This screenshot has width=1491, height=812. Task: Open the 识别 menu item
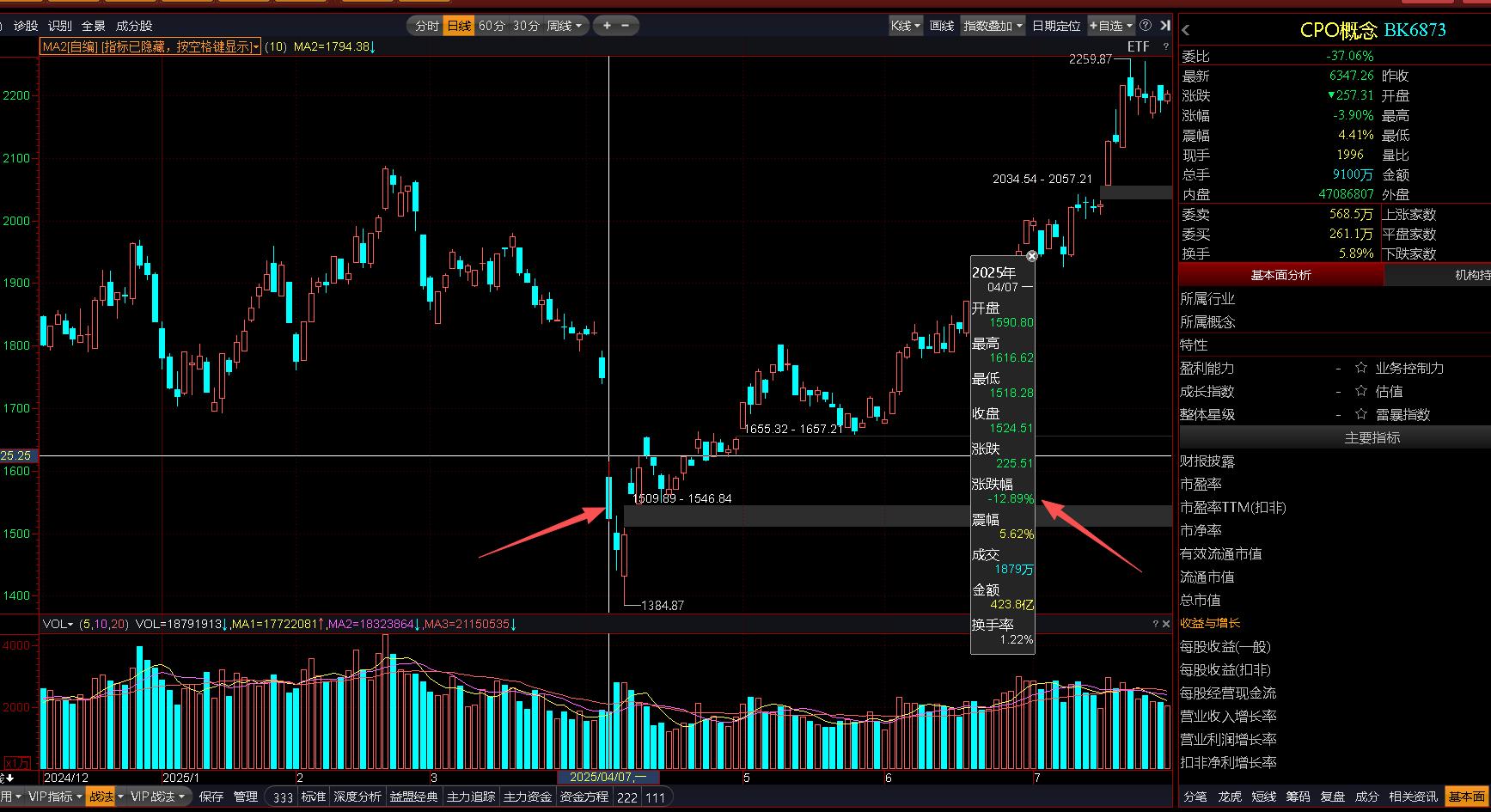coord(60,26)
